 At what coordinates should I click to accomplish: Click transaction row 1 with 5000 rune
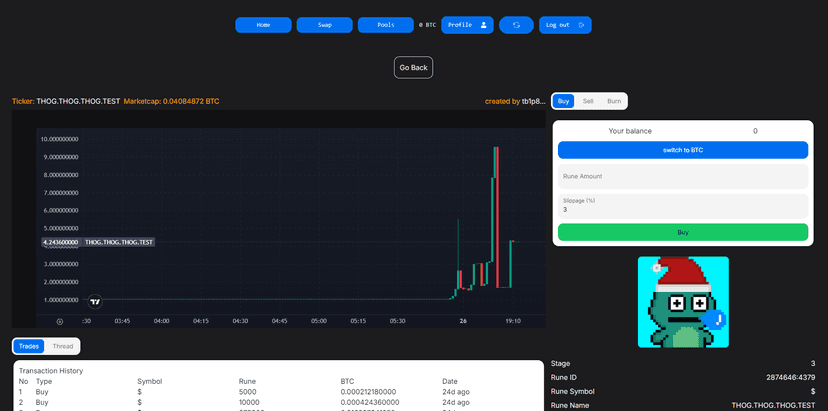click(x=278, y=392)
